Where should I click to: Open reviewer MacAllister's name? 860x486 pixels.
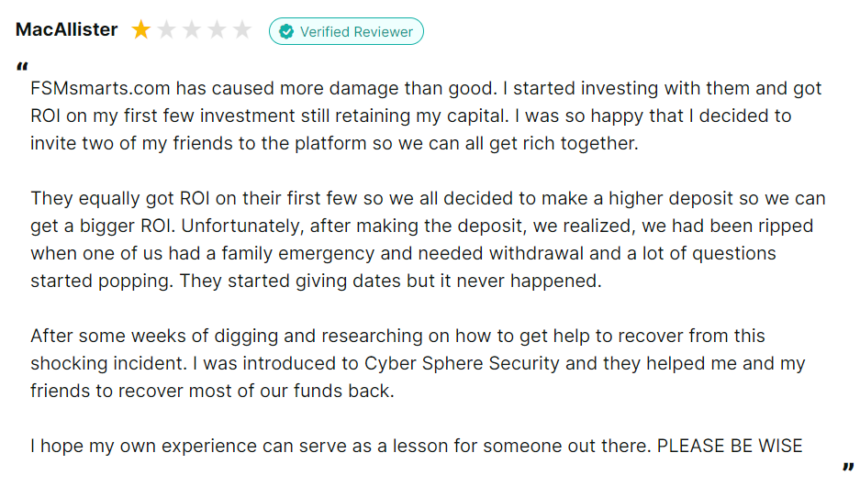point(66,29)
